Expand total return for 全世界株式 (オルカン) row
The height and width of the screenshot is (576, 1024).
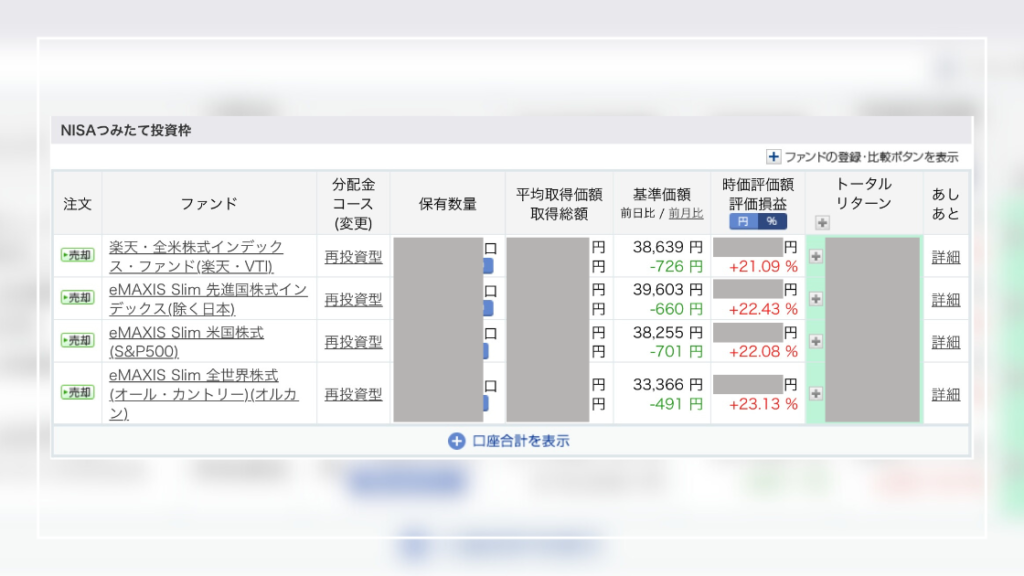point(816,392)
